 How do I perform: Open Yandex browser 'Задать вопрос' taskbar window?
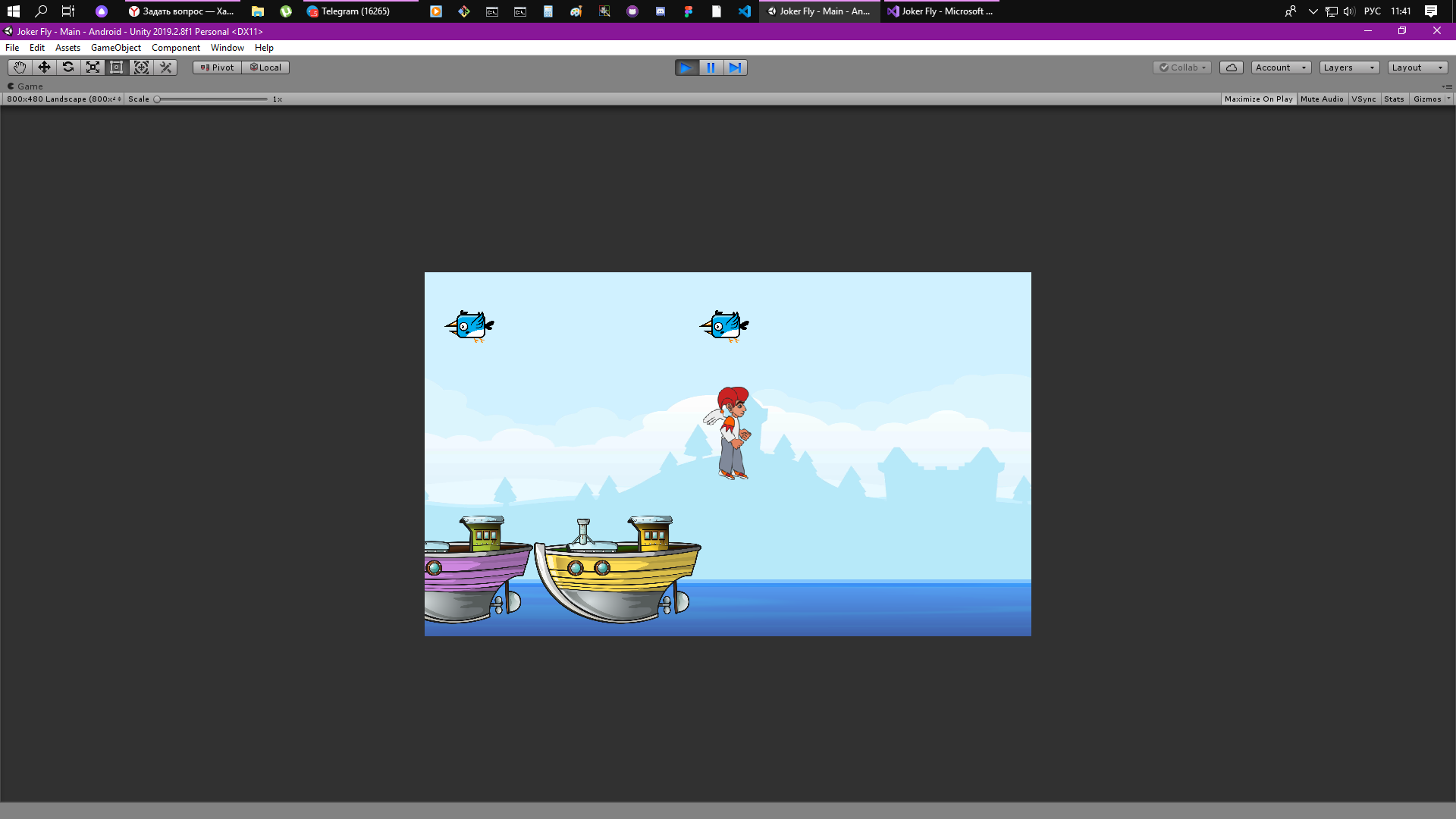[x=182, y=11]
